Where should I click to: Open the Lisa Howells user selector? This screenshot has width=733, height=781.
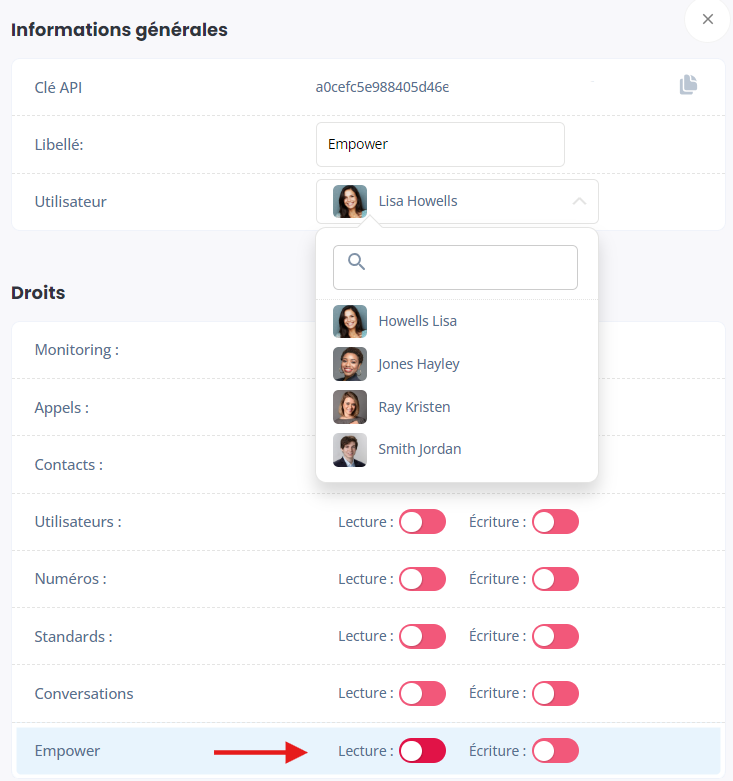tap(457, 201)
